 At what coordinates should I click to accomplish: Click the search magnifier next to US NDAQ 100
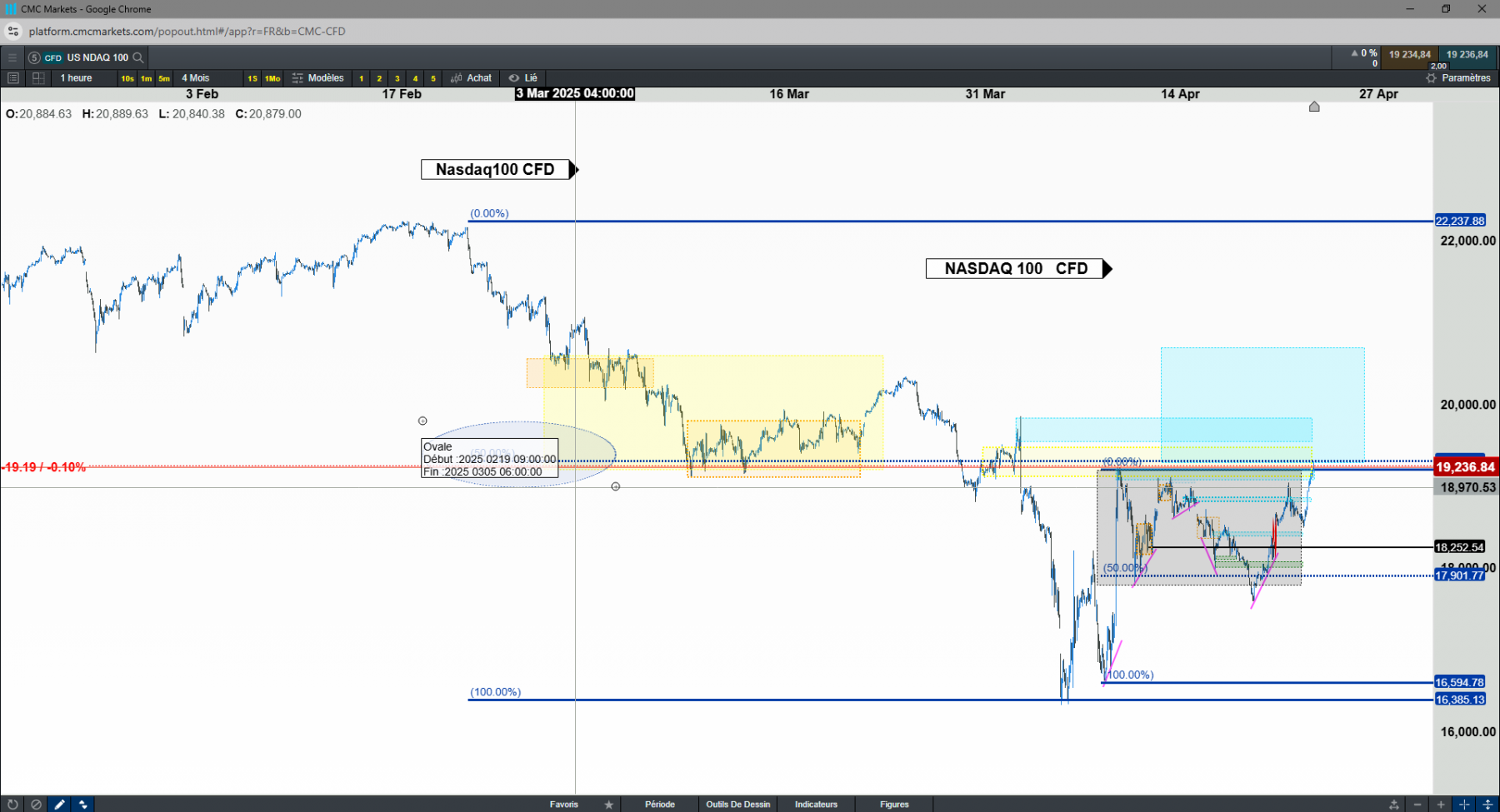click(x=138, y=57)
